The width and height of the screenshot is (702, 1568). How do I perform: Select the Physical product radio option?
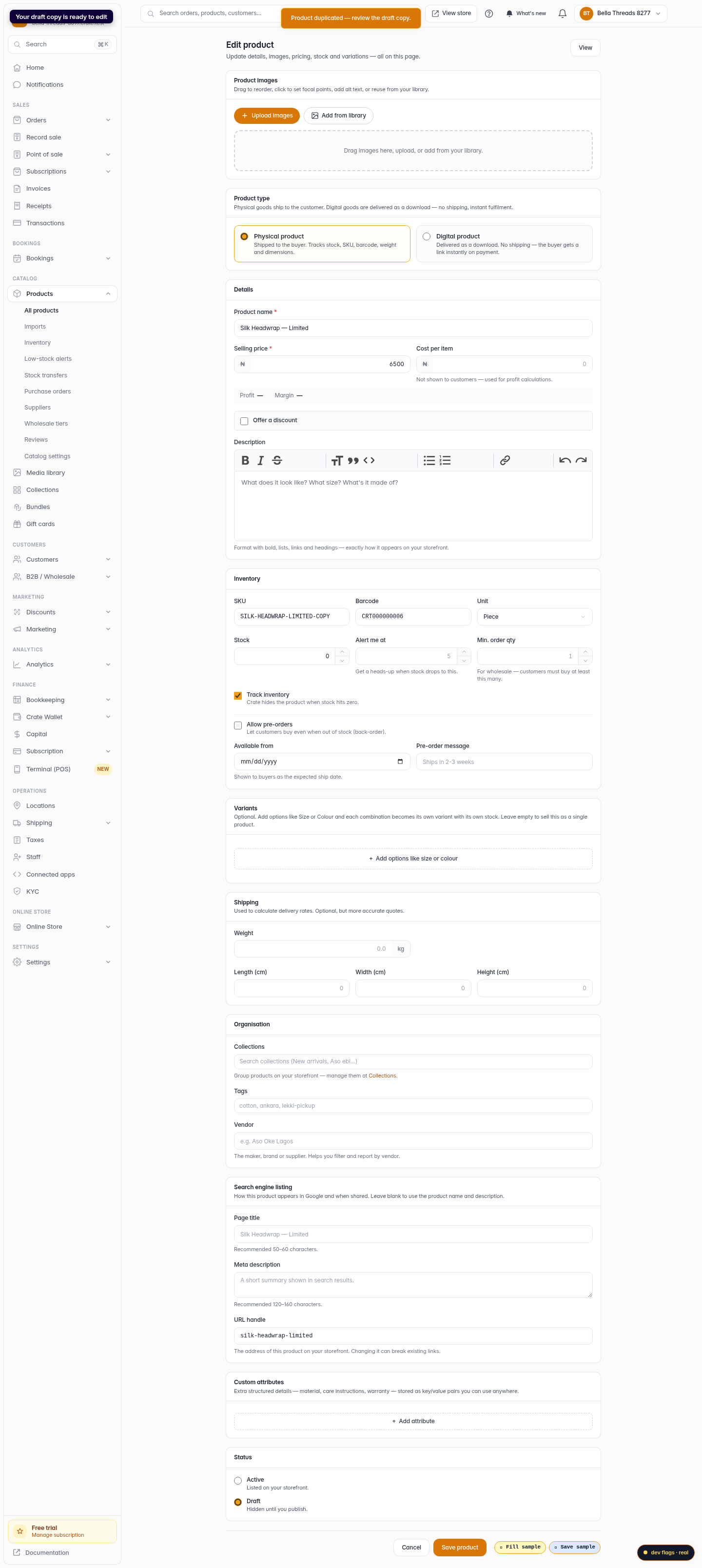click(244, 236)
